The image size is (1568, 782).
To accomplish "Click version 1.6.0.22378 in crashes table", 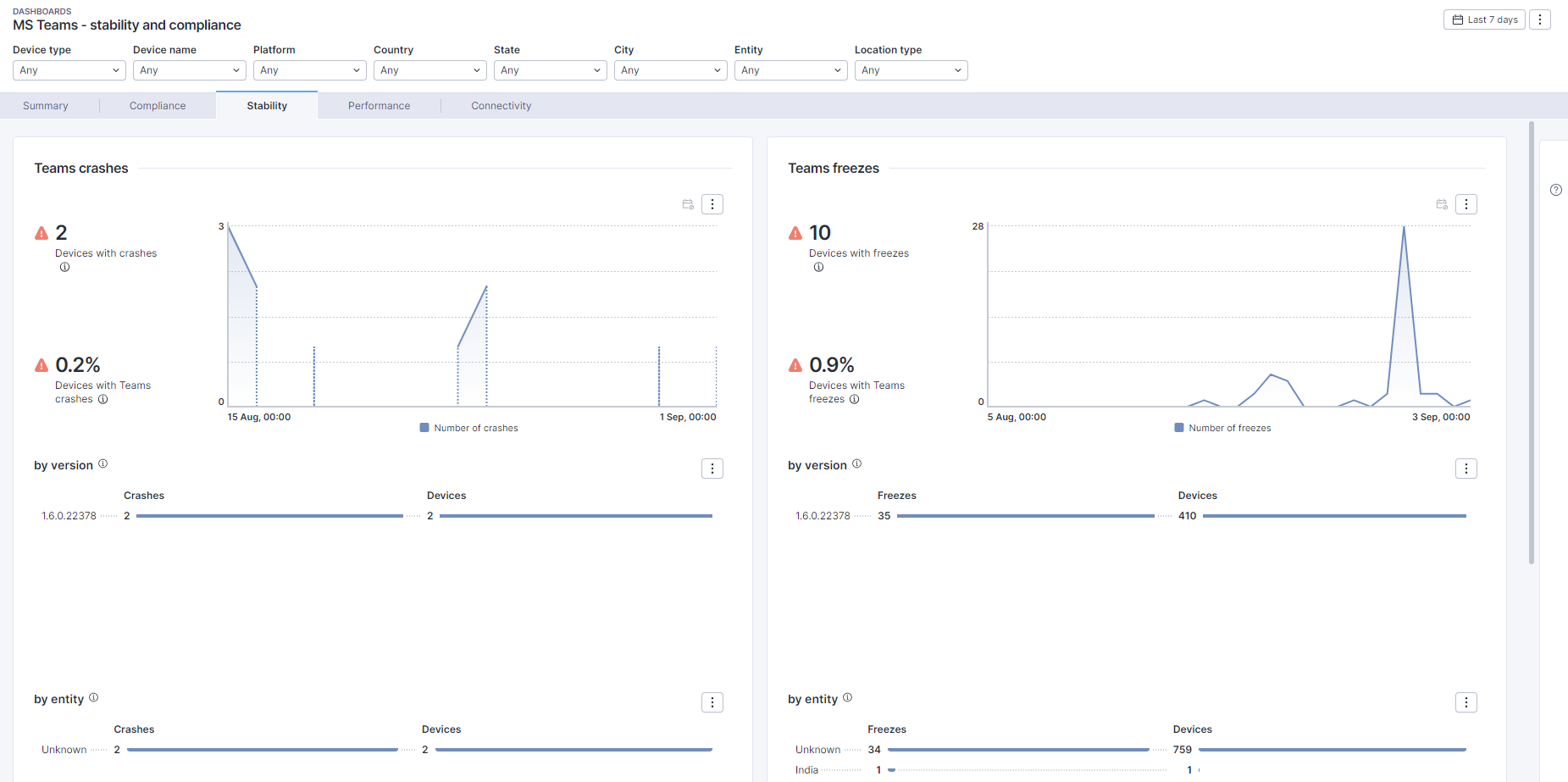I will (69, 516).
